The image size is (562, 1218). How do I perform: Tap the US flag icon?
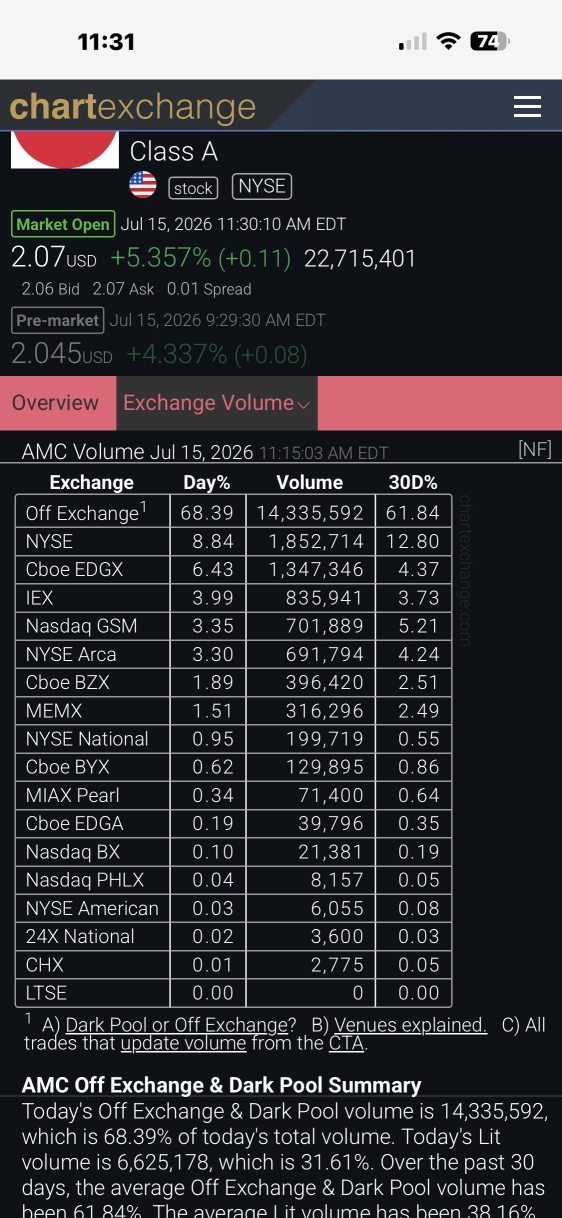coord(143,185)
